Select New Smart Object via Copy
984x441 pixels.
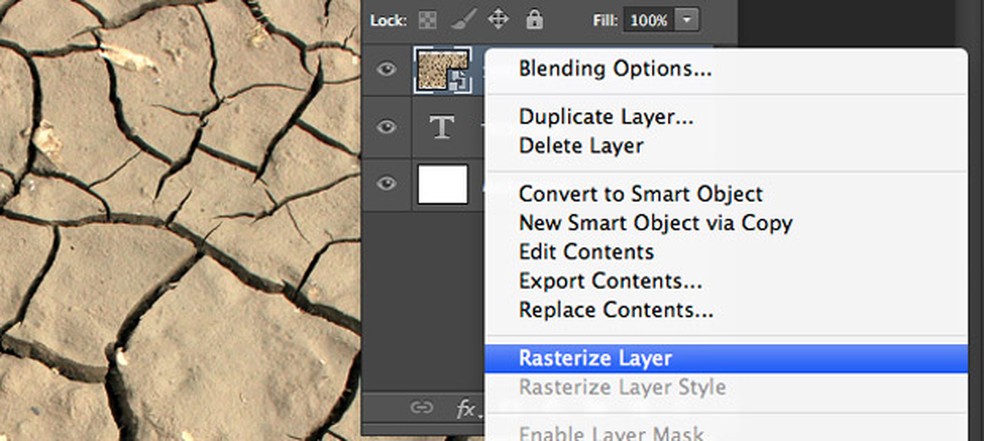[655, 223]
